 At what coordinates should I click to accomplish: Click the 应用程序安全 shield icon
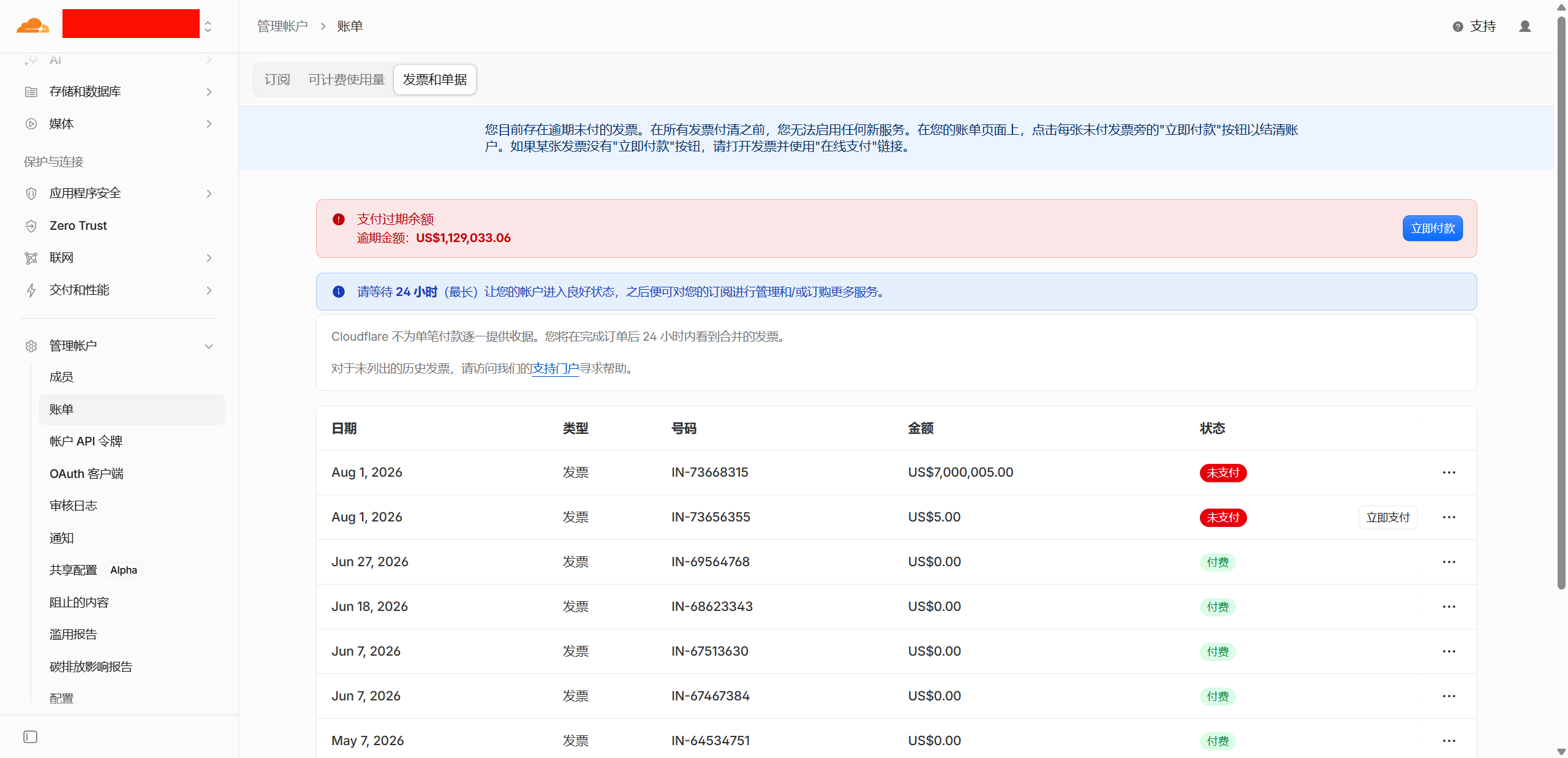[x=31, y=194]
